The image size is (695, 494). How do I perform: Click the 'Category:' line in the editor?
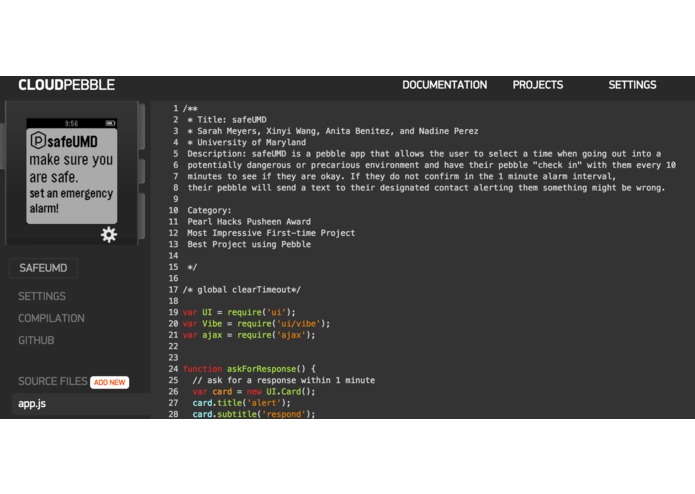coord(209,210)
